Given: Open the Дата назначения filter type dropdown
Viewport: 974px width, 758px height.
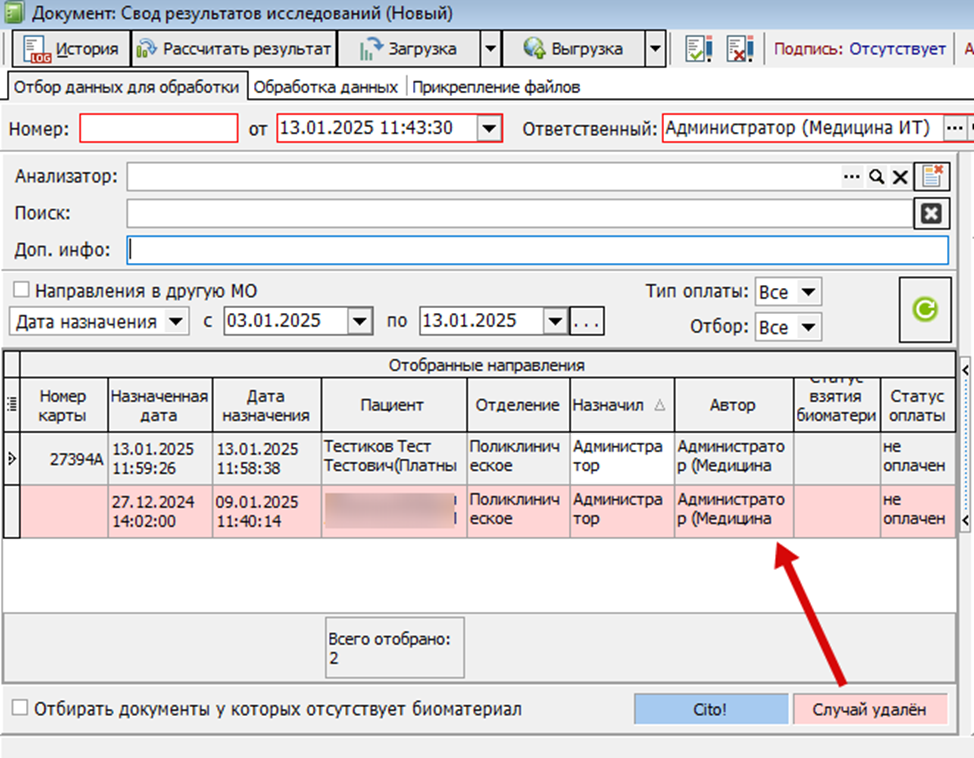Looking at the screenshot, I should pyautogui.click(x=177, y=321).
